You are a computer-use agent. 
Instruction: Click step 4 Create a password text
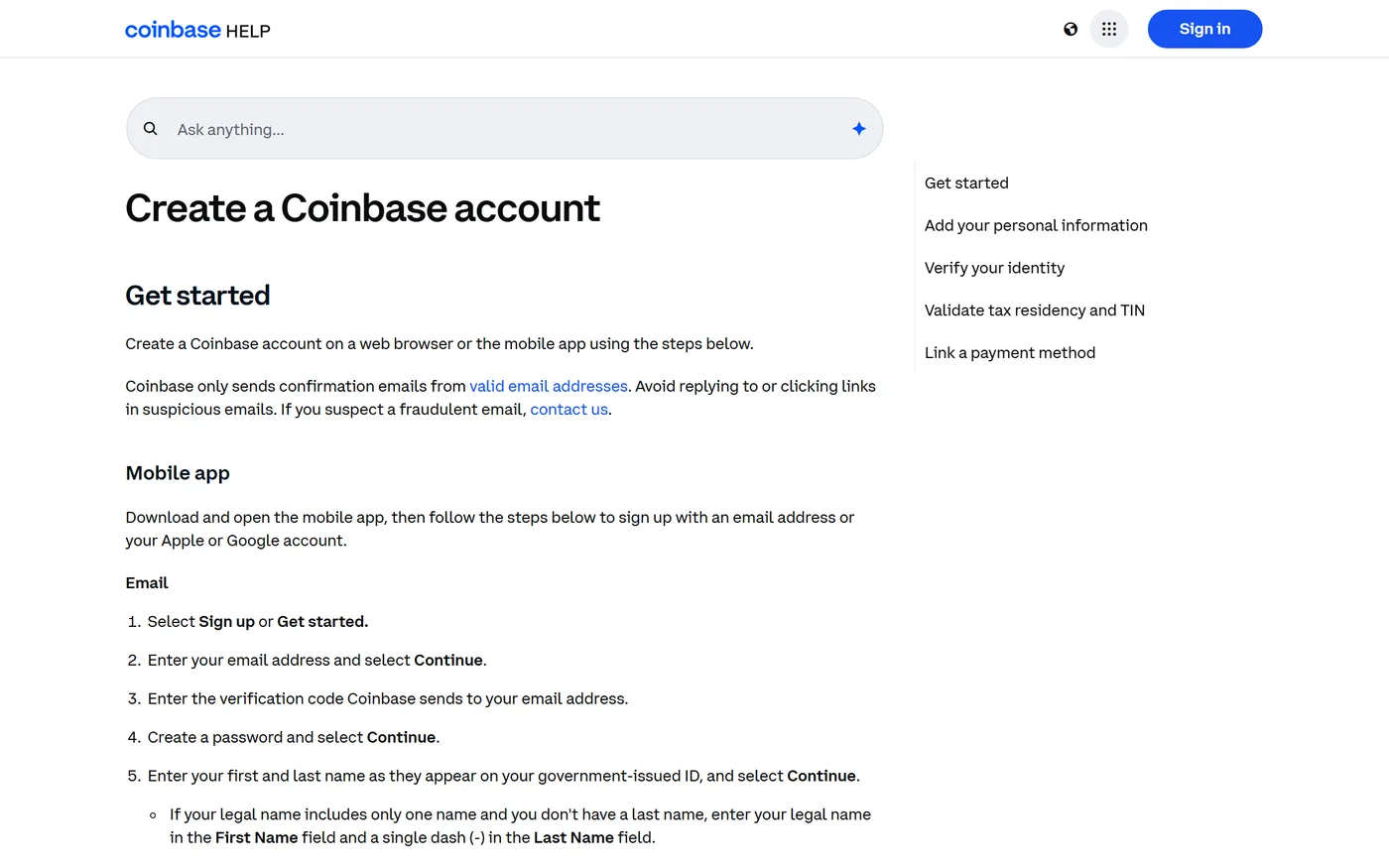(x=294, y=738)
